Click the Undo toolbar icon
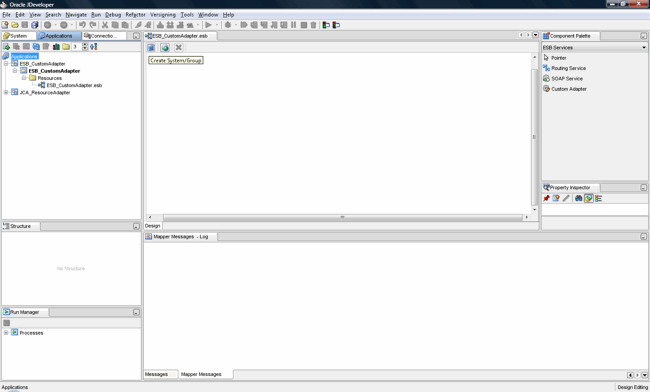 [82, 25]
